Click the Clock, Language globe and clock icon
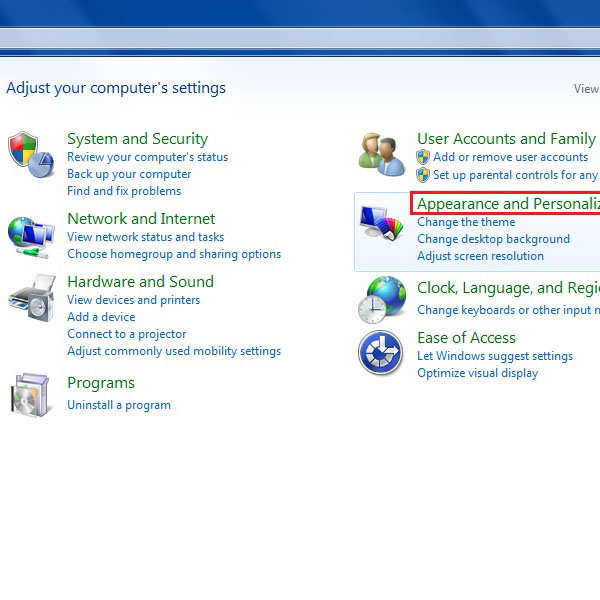 pyautogui.click(x=382, y=300)
